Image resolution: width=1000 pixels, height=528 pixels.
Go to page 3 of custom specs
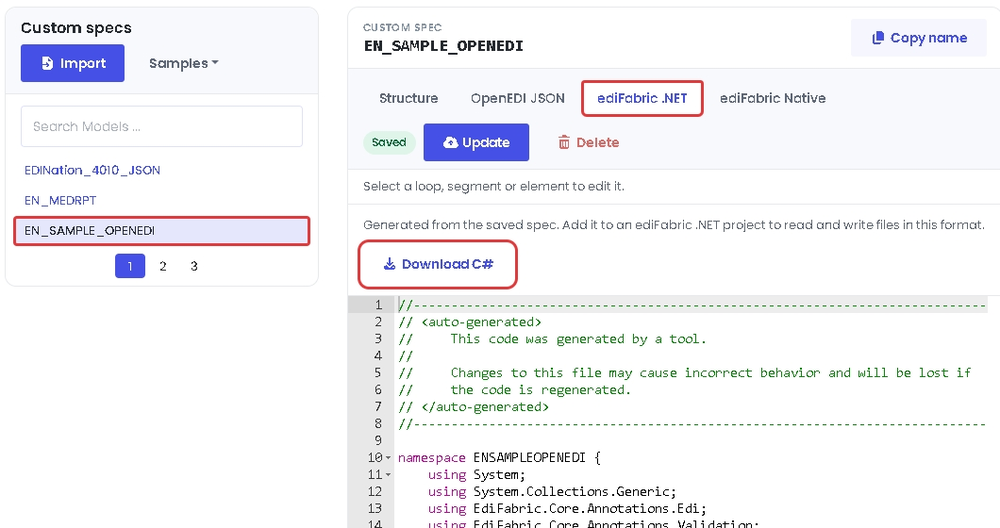194,266
